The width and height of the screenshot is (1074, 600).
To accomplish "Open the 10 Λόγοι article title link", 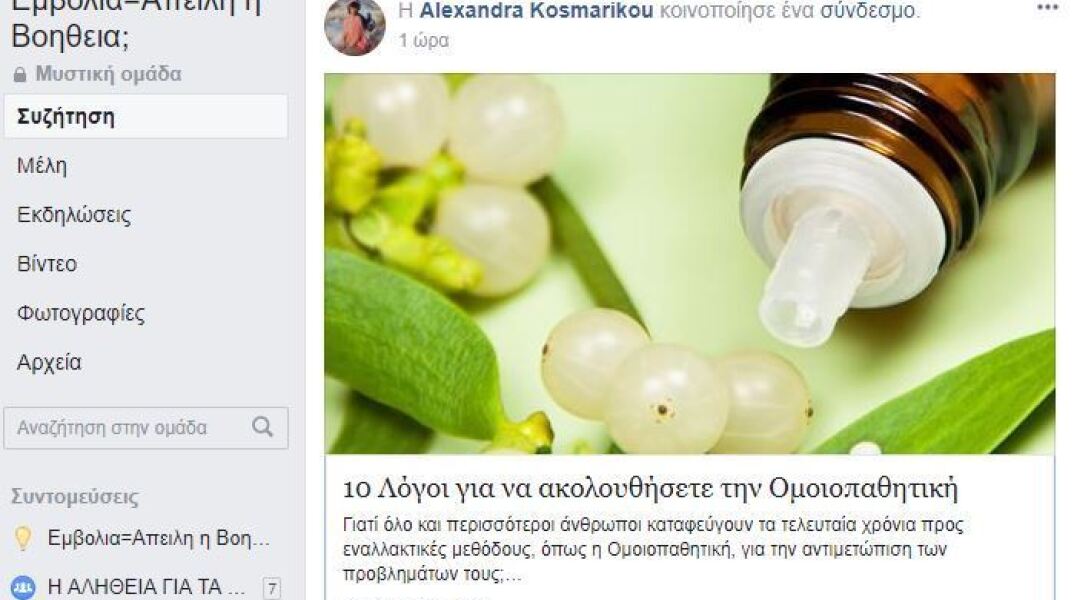I will [650, 488].
